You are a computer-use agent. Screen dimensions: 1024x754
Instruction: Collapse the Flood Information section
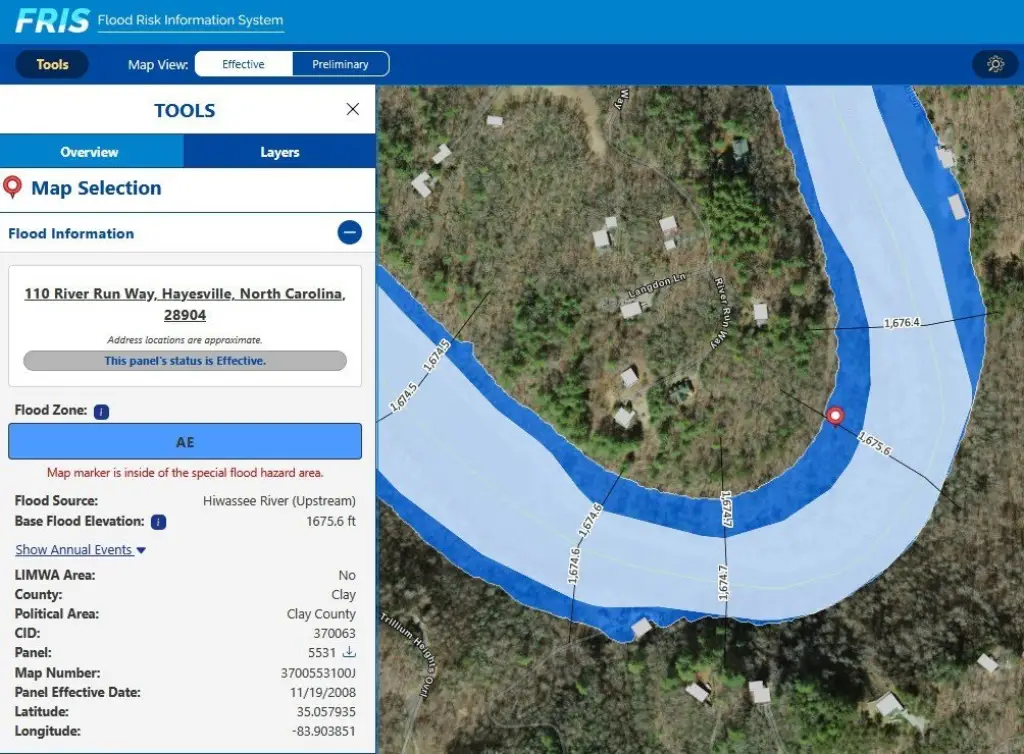coord(349,233)
